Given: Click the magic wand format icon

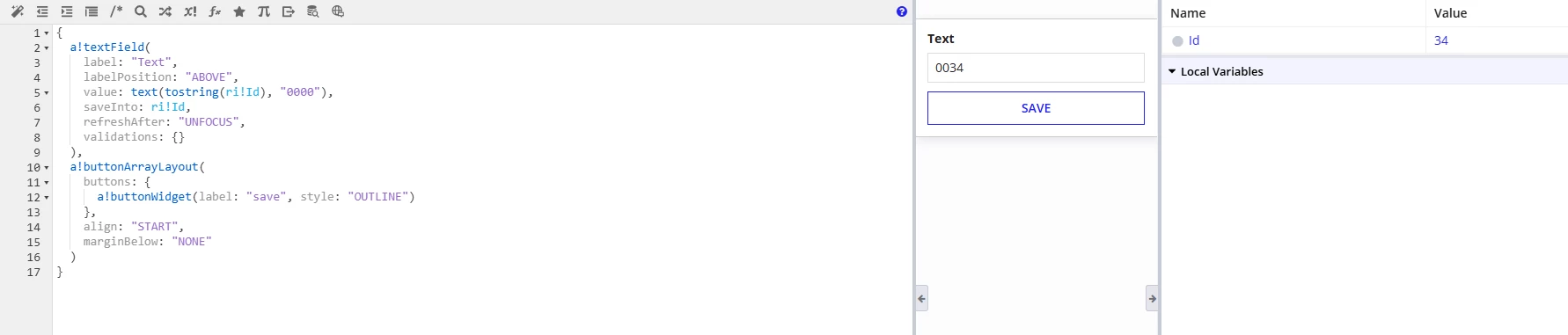Looking at the screenshot, I should pyautogui.click(x=17, y=11).
